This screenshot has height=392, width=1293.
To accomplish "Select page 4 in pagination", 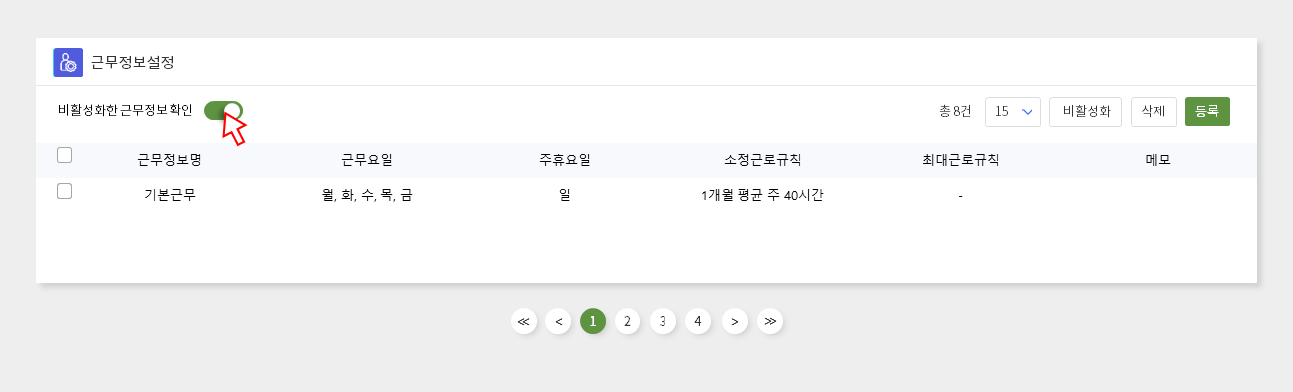I will point(697,321).
